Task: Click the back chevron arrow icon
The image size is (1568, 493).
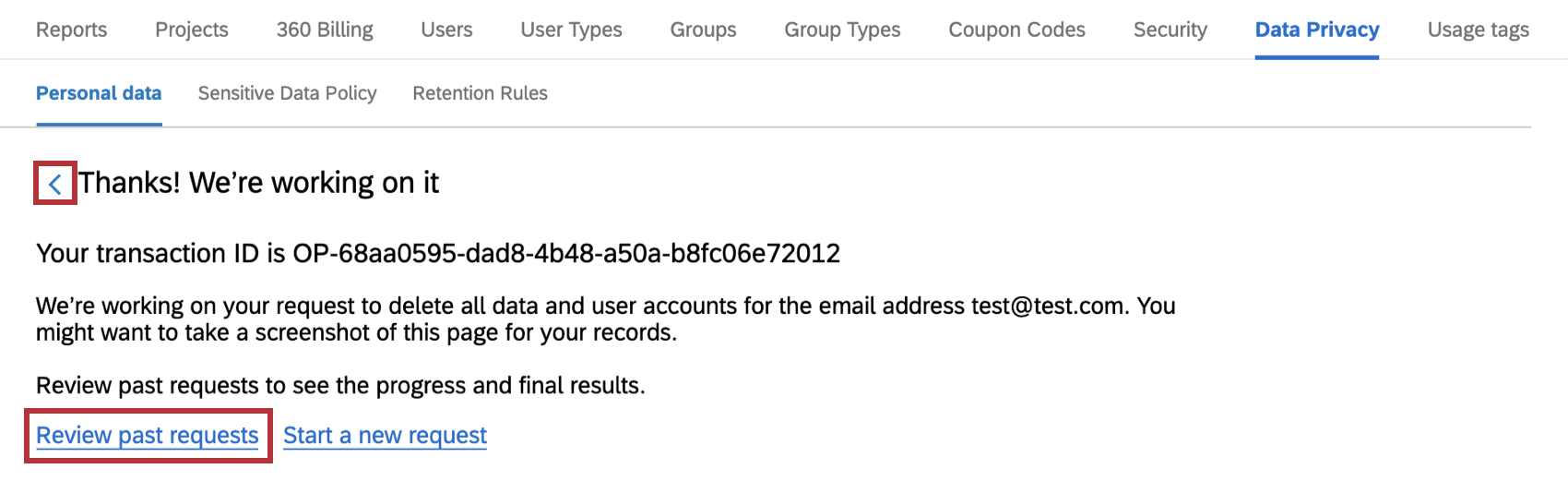Action: tap(55, 184)
